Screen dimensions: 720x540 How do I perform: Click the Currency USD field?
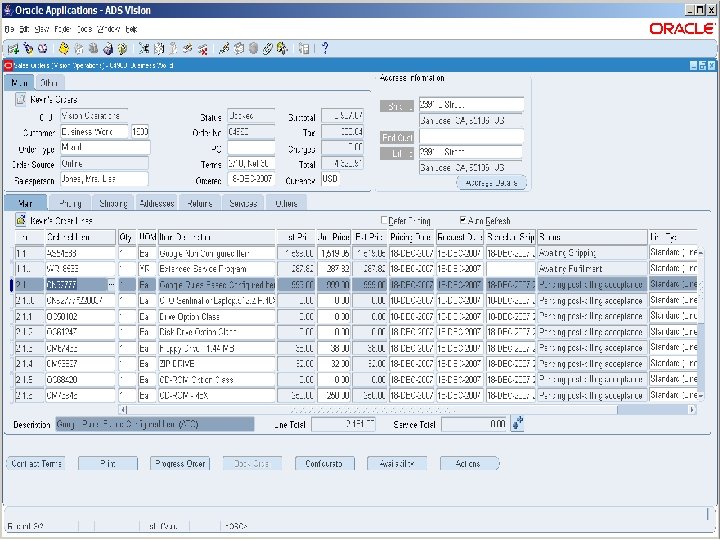[330, 179]
